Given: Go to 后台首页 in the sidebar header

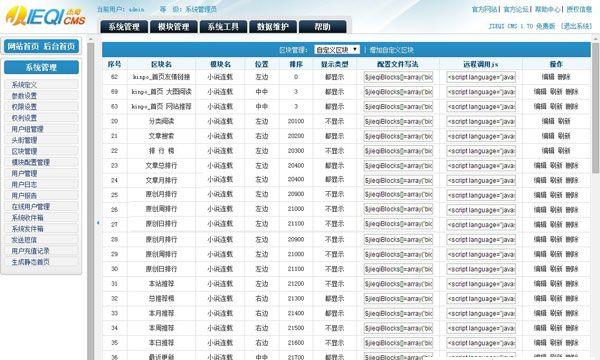Looking at the screenshot, I should point(59,47).
